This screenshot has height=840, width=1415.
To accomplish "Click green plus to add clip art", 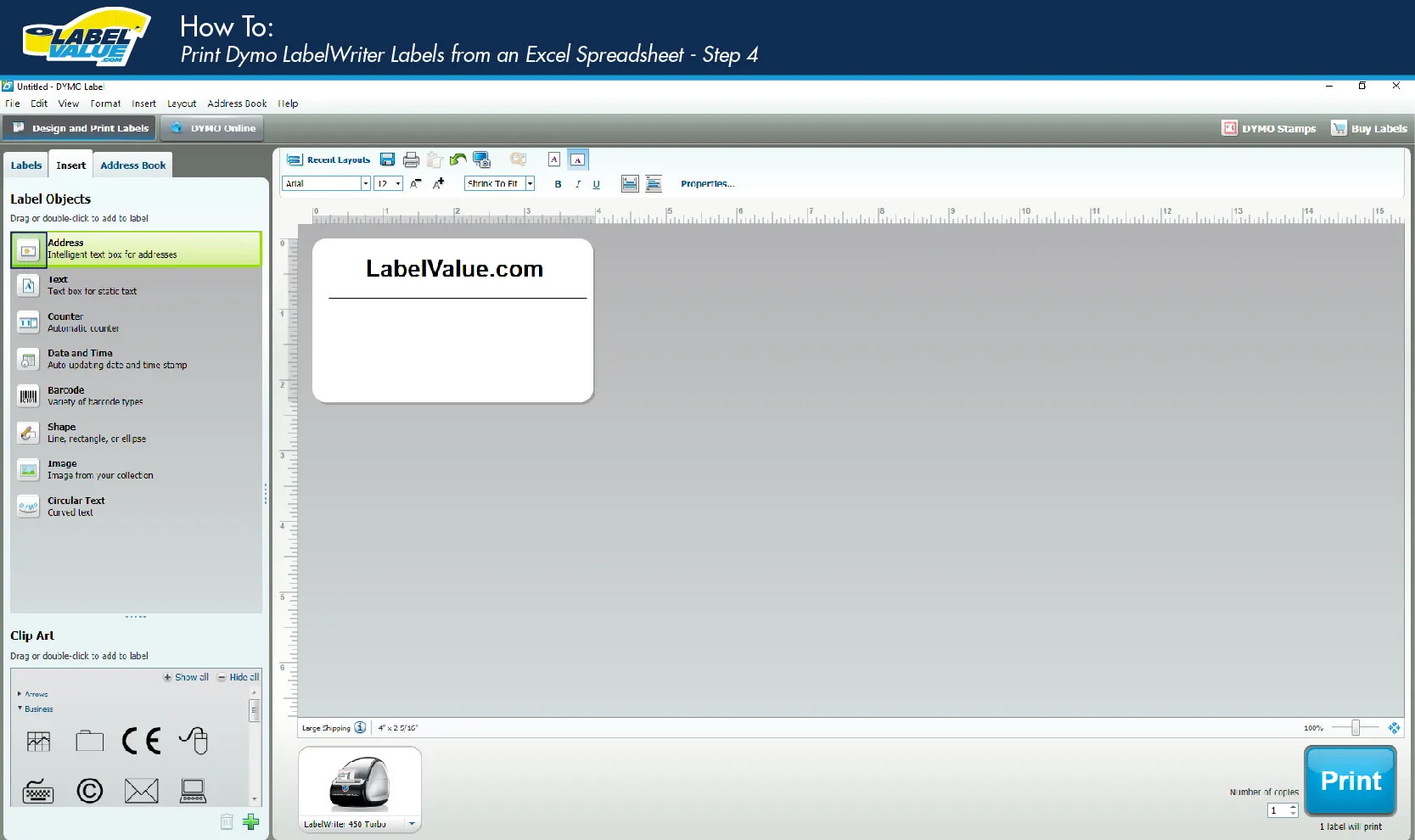I will pos(250,821).
